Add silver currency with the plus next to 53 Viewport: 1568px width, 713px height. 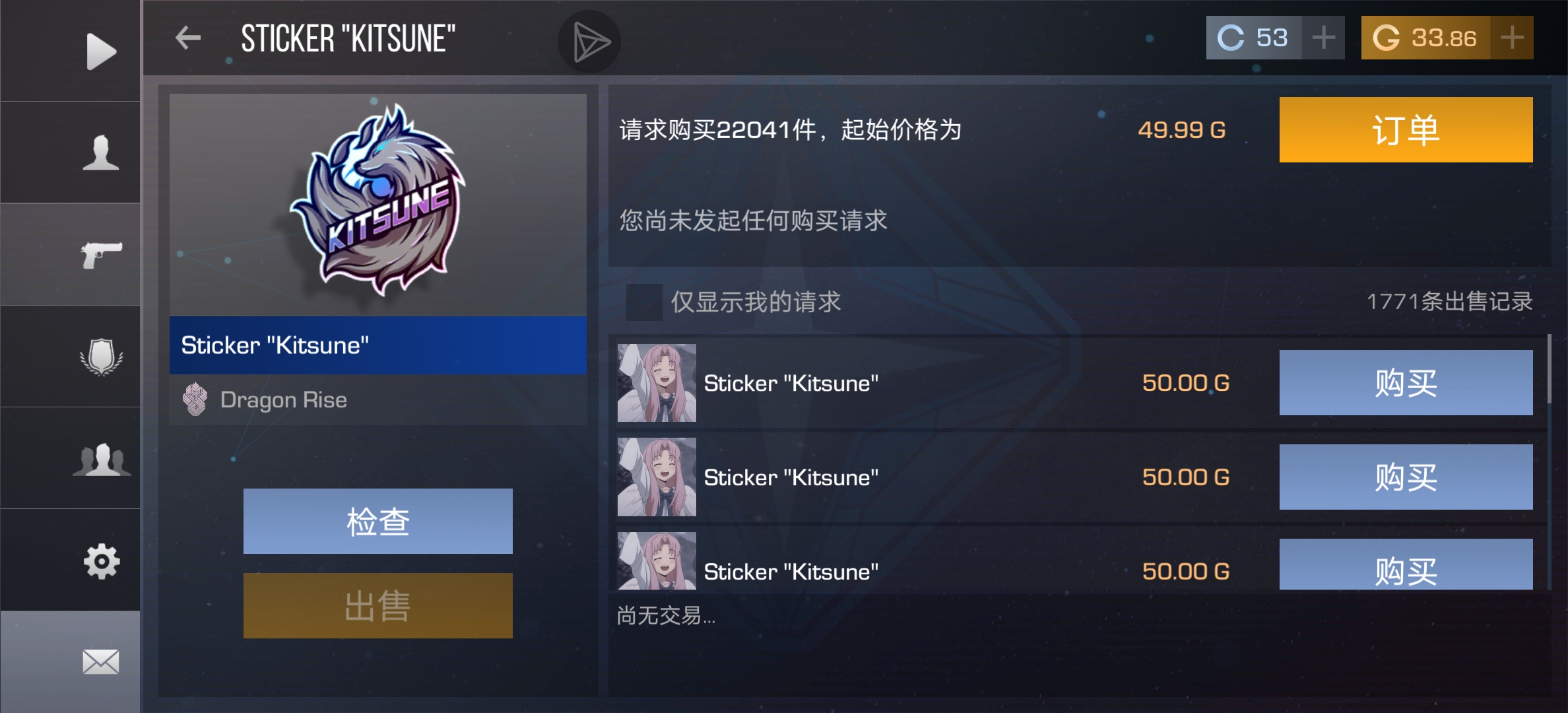1323,38
